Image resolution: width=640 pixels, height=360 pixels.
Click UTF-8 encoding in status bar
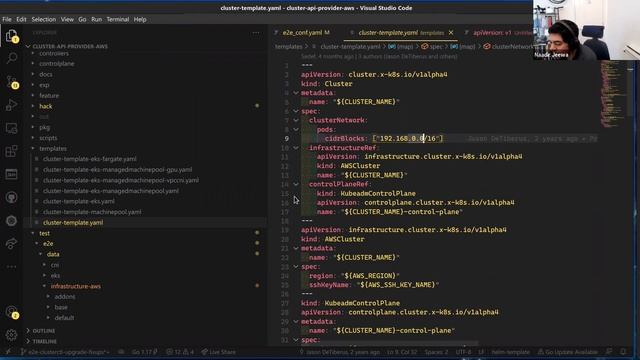pyautogui.click(x=463, y=352)
